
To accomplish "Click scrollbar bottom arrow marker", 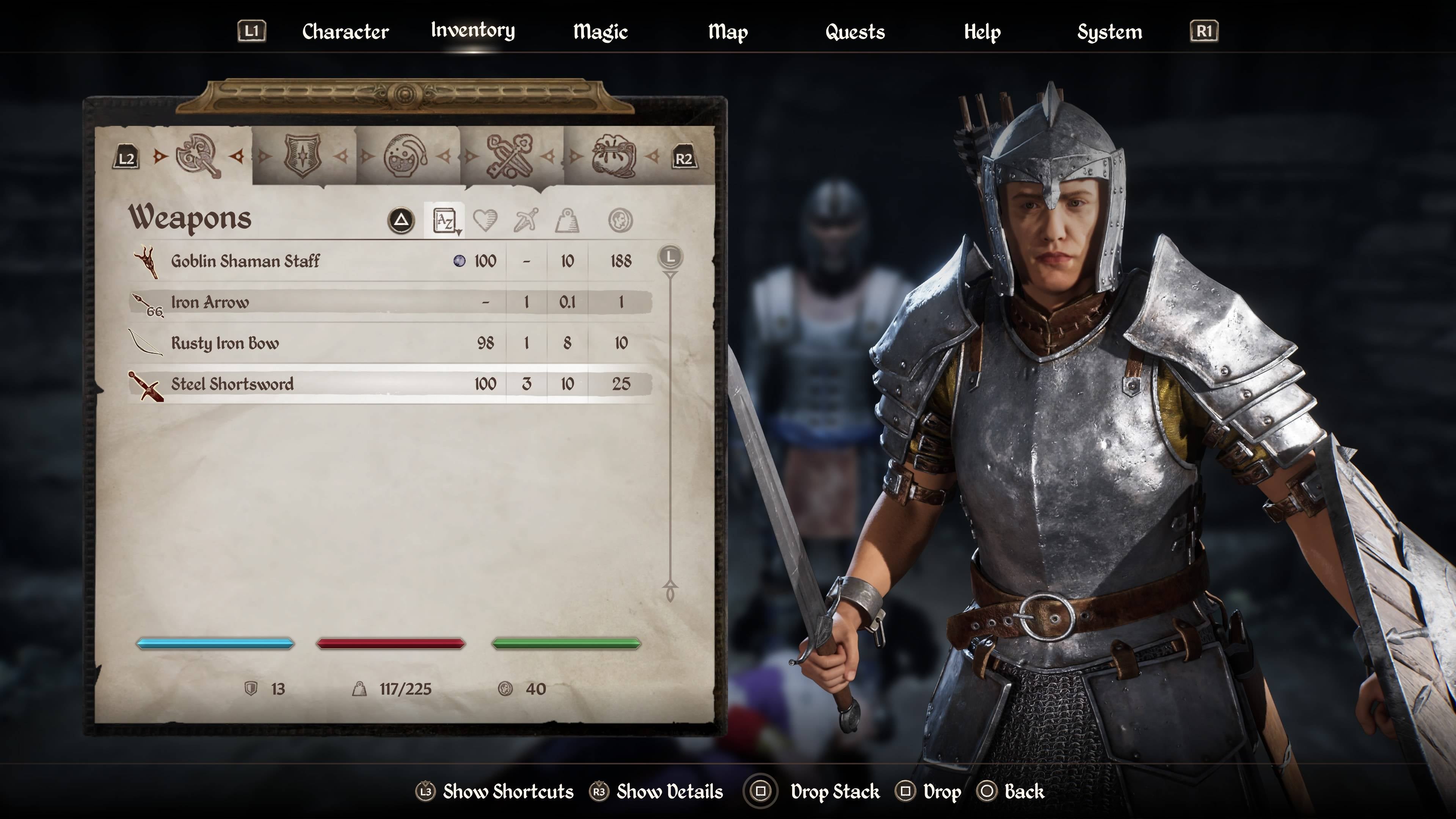I will [670, 591].
